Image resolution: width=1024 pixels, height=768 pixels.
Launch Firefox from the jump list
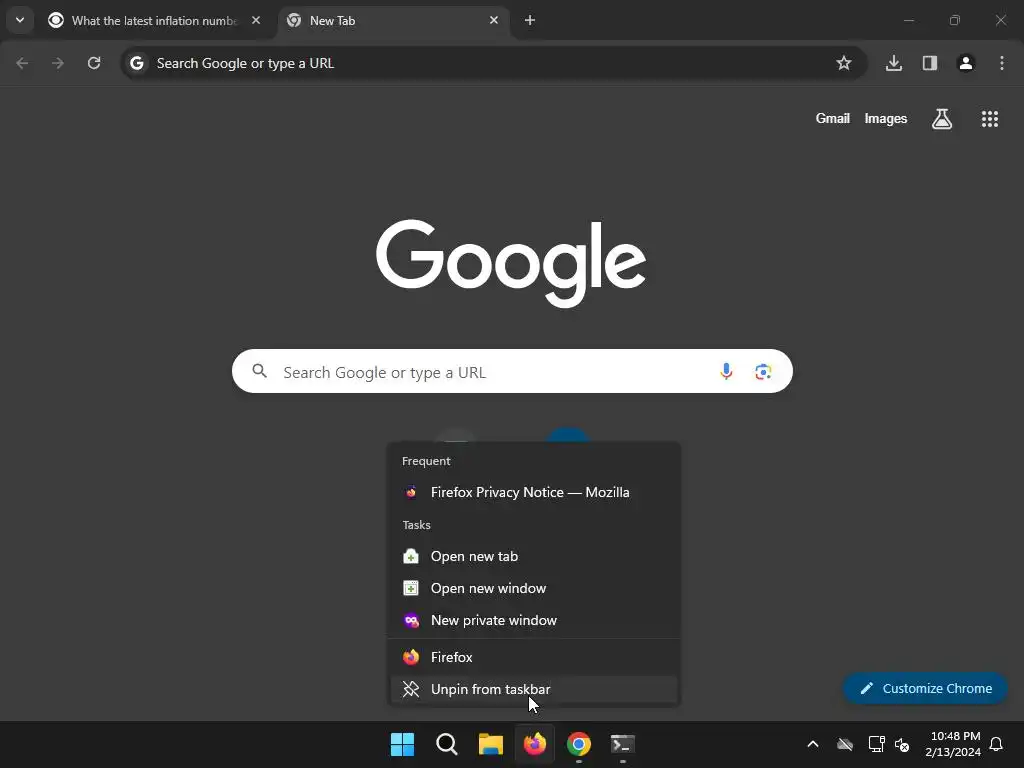(x=534, y=657)
